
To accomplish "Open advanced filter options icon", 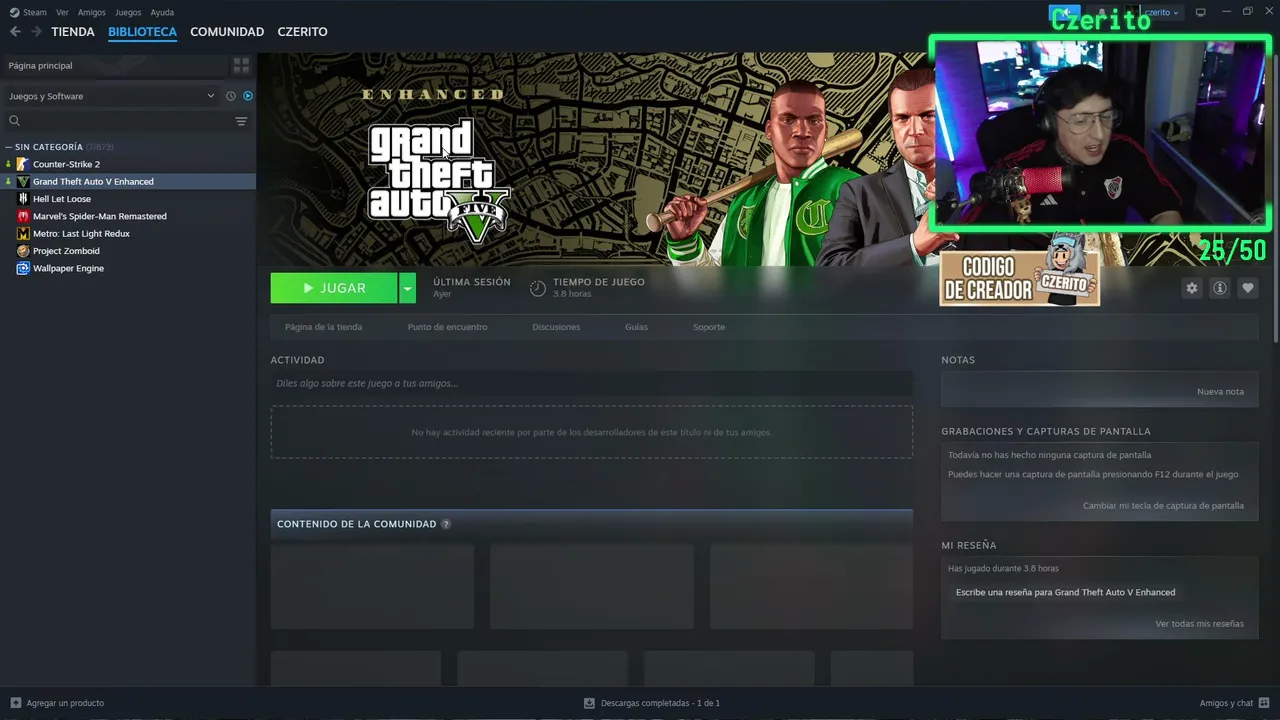I will click(x=241, y=121).
